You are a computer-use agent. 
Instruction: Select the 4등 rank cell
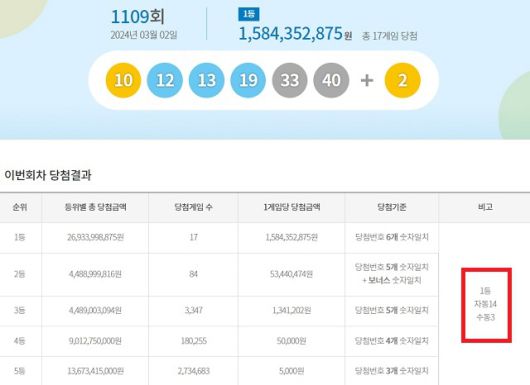click(x=20, y=341)
